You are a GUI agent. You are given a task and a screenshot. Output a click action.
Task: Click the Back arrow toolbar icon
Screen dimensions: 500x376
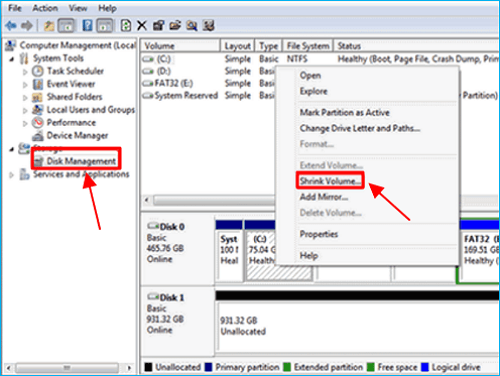click(x=11, y=26)
